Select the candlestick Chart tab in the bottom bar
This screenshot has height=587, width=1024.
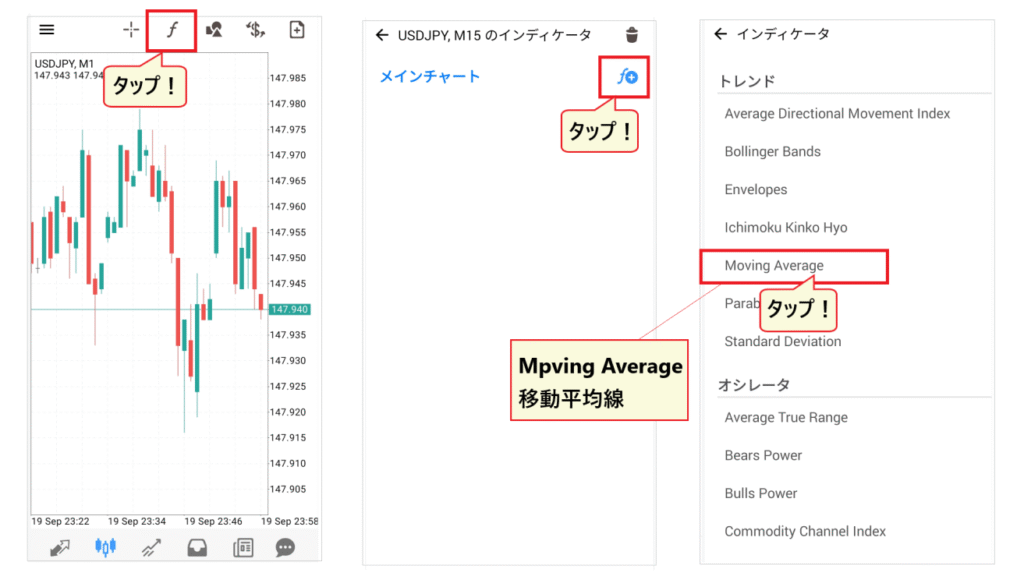tap(106, 547)
